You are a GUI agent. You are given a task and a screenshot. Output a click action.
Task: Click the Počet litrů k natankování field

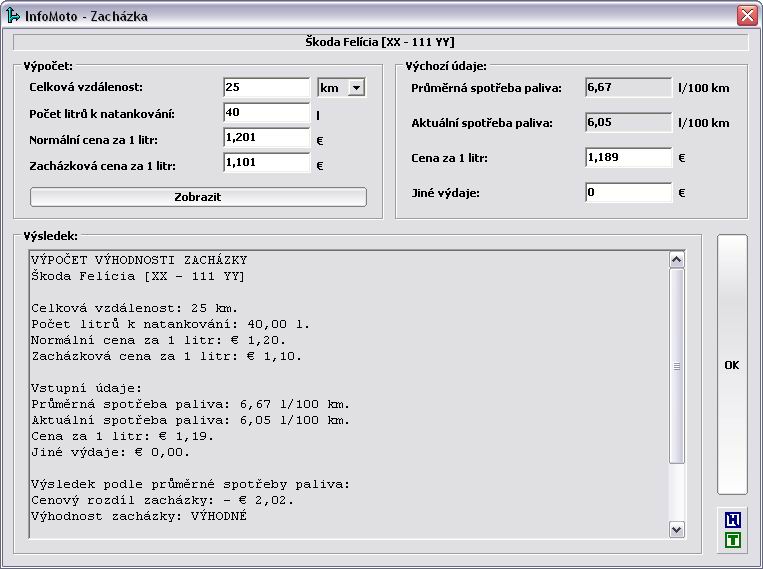[x=267, y=112]
